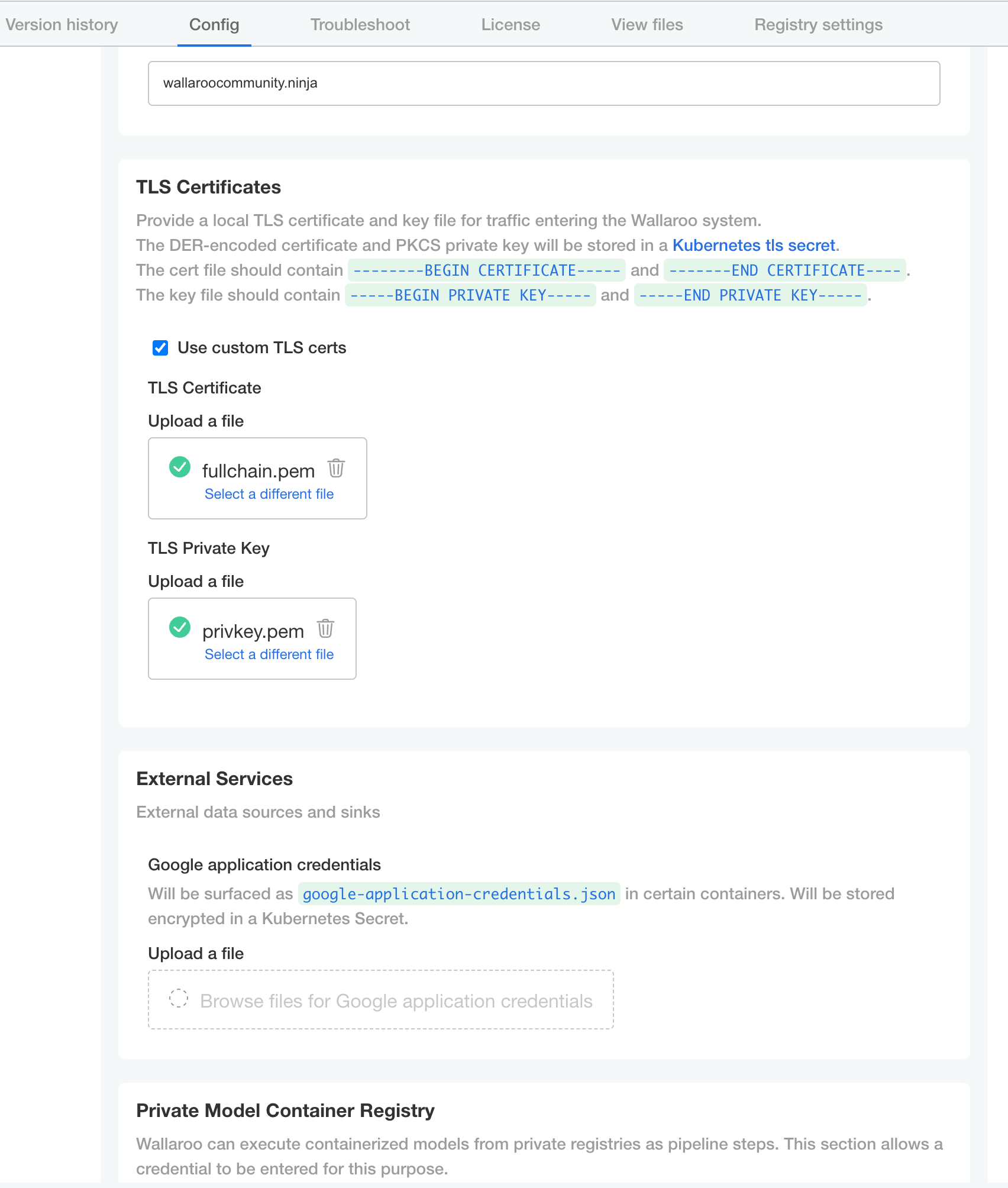
Task: Click the dashed circle upload icon
Action: tap(179, 998)
